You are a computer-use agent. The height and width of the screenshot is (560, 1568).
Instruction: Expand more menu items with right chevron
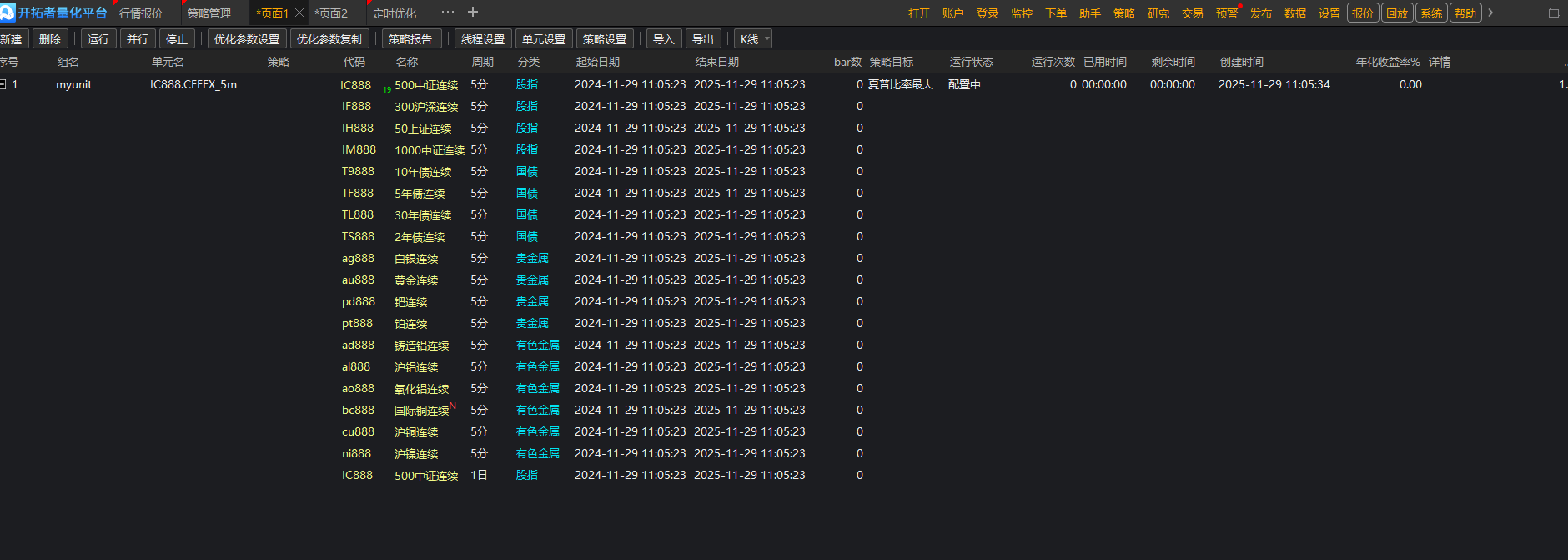pyautogui.click(x=1490, y=13)
